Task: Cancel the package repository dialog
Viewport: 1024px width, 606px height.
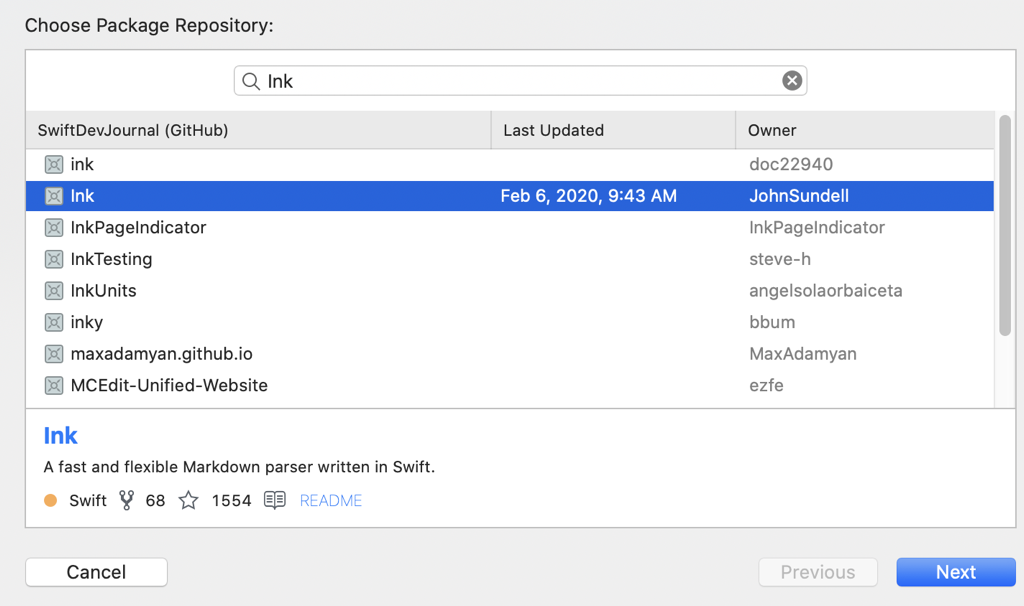Action: tap(96, 572)
